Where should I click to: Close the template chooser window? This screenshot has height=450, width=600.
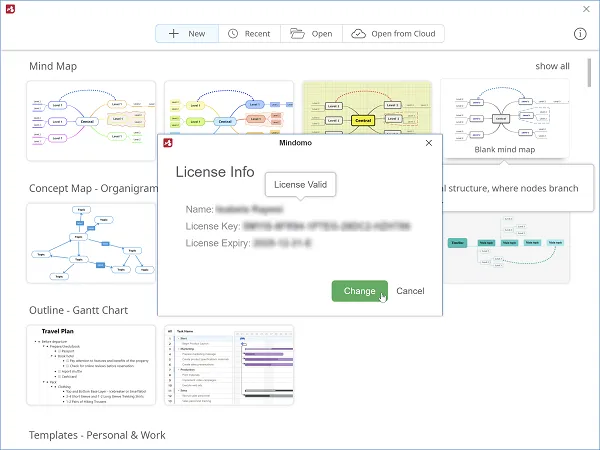pyautogui.click(x=586, y=9)
